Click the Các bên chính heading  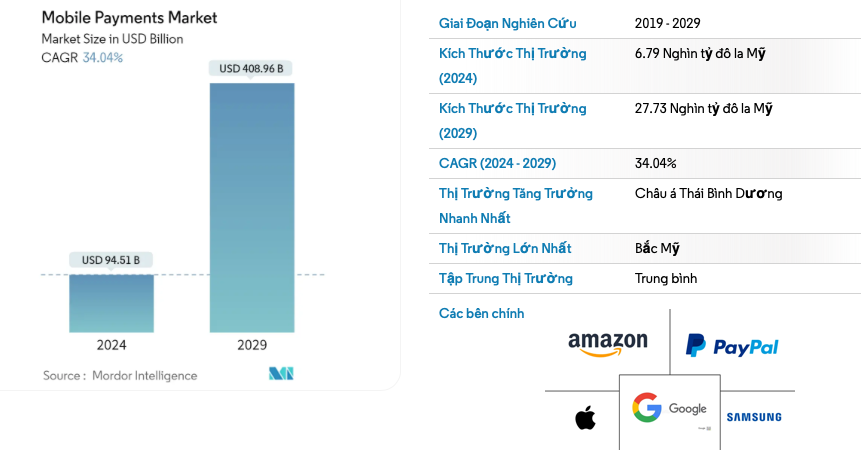481,314
